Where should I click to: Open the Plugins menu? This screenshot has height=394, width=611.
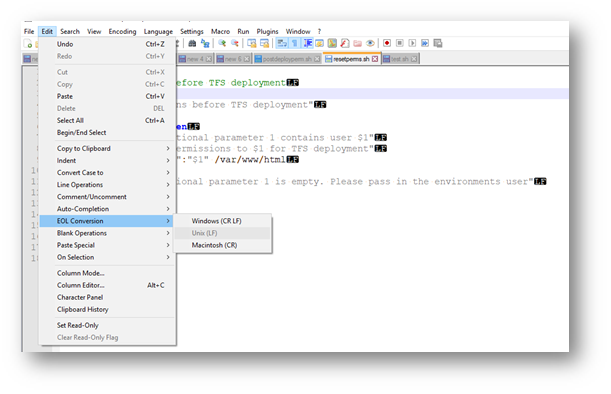267,32
